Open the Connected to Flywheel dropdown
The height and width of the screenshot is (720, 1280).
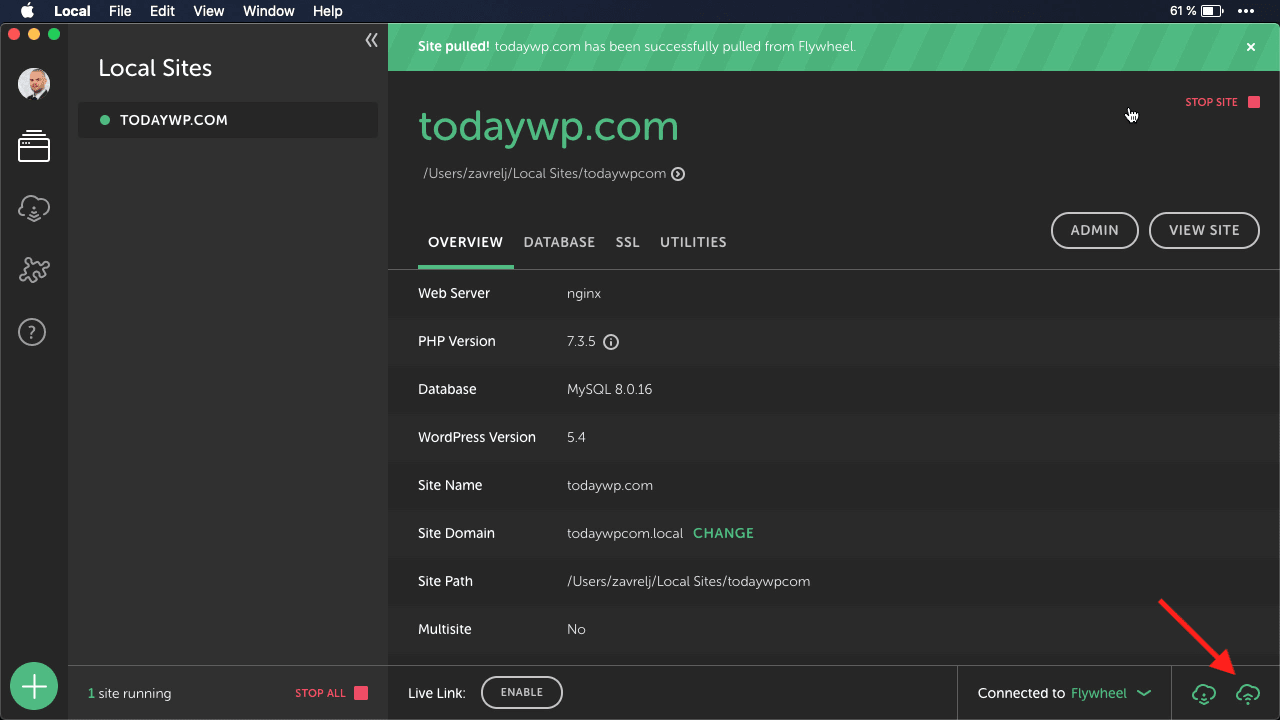click(x=1064, y=693)
